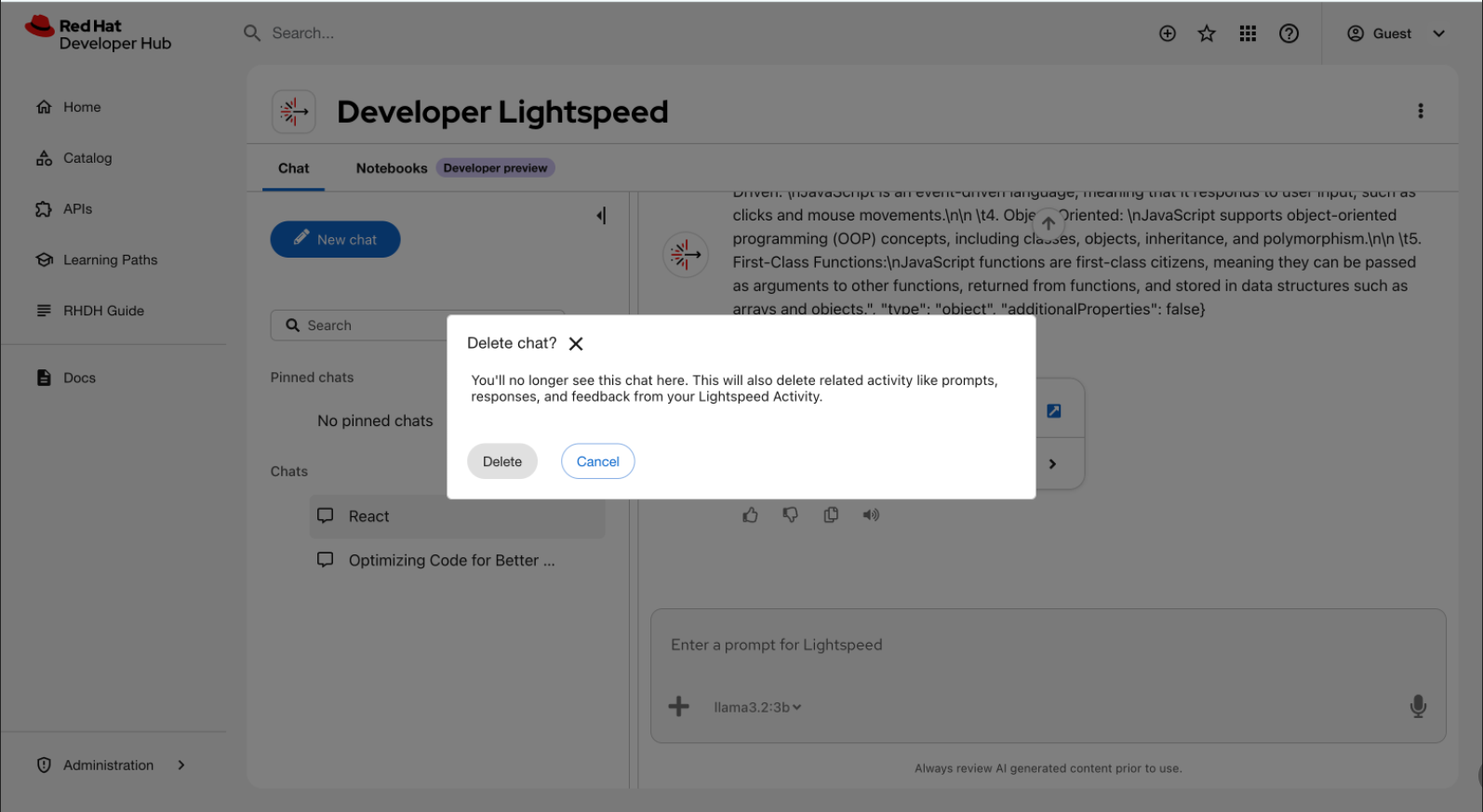Open the llama3.2:3b model dropdown

click(x=757, y=708)
